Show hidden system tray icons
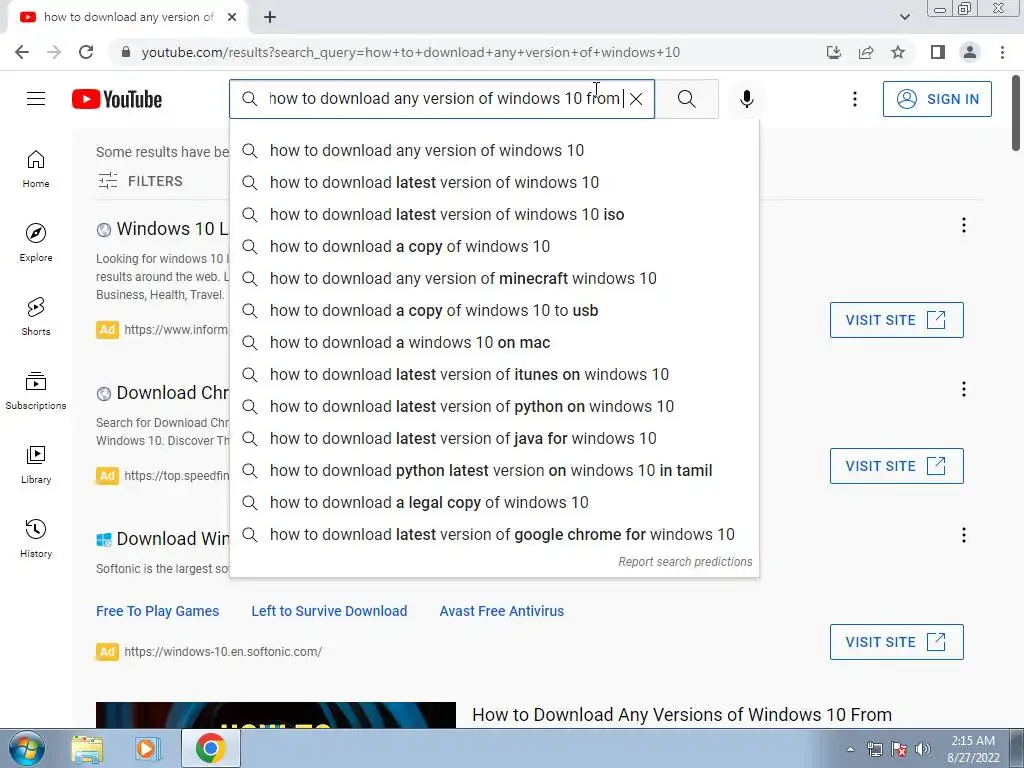 (850, 749)
